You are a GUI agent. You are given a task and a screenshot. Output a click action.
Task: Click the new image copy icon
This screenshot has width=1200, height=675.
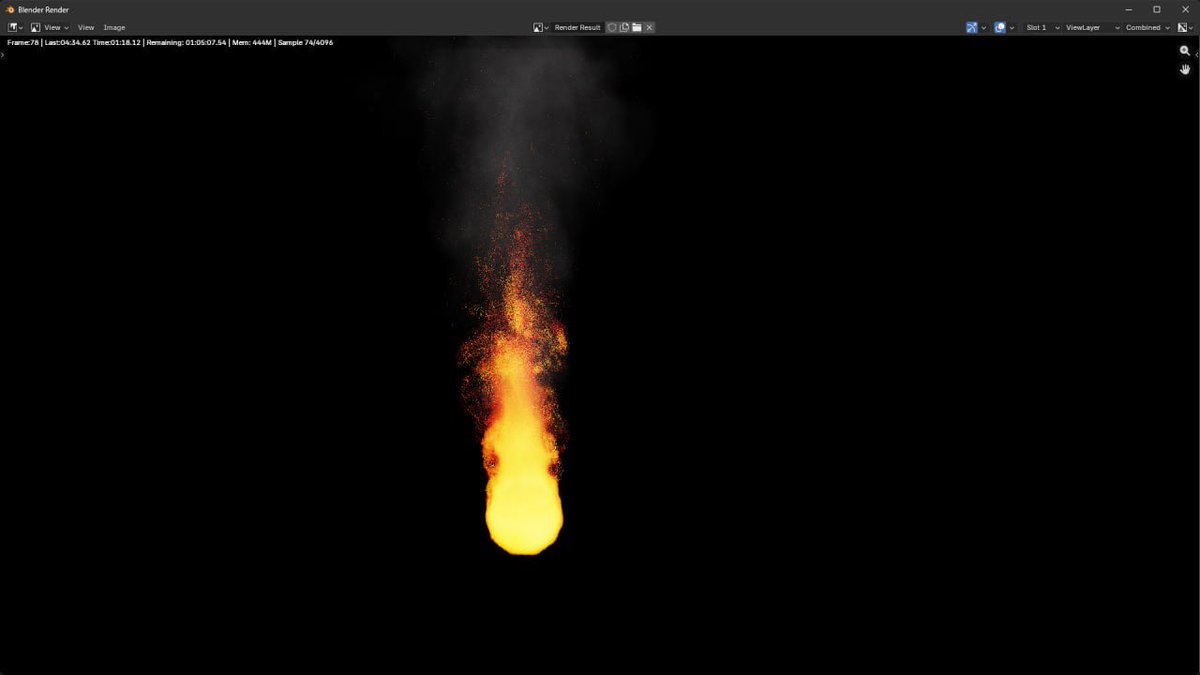tap(624, 27)
